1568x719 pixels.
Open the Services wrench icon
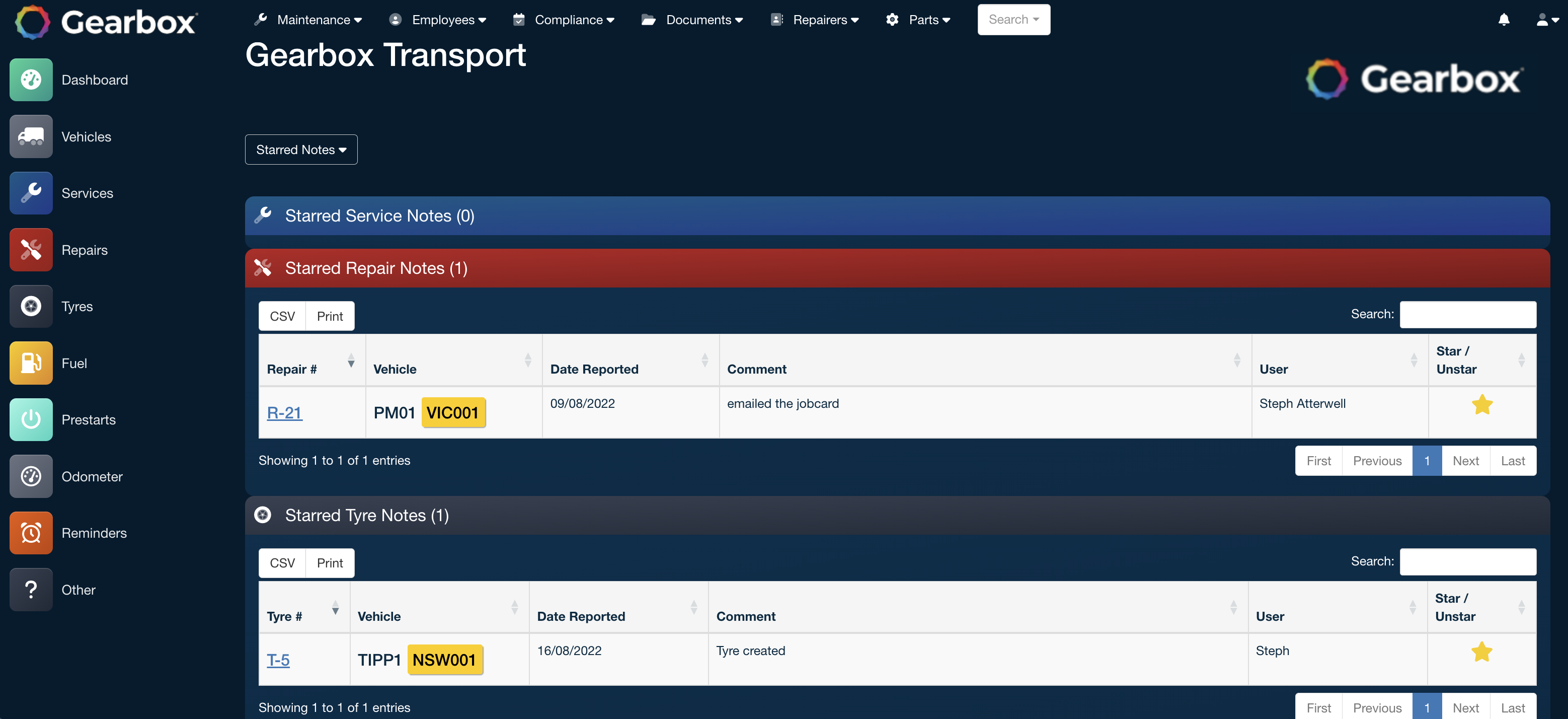point(31,193)
